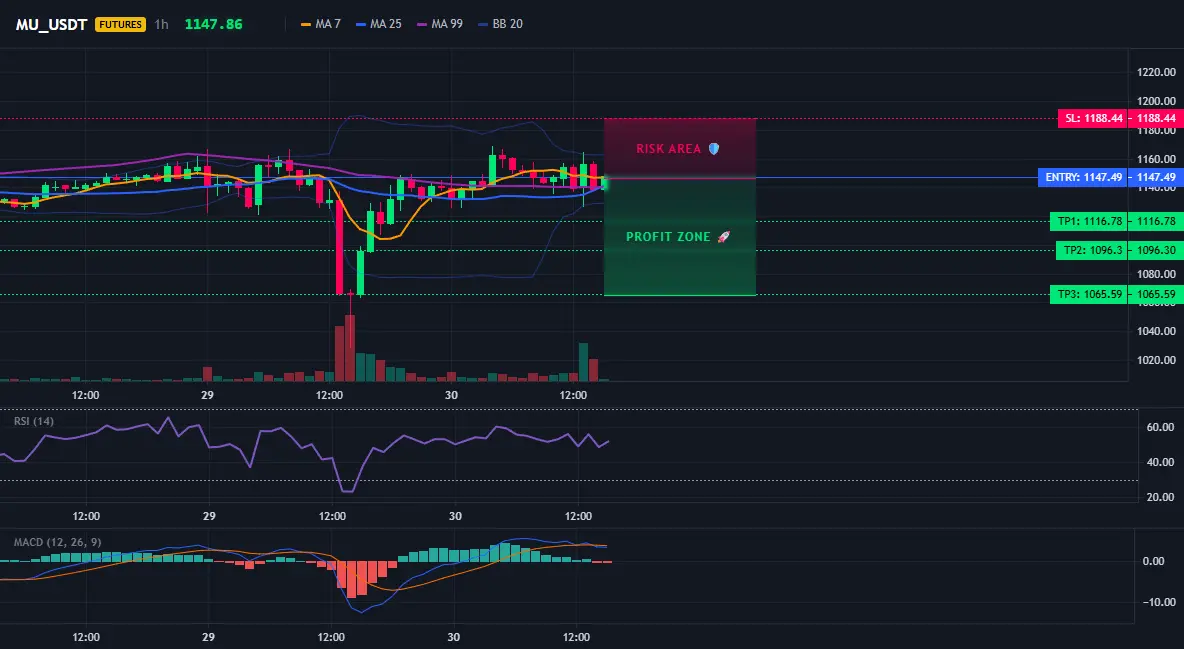This screenshot has height=649, width=1184.
Task: Click the ENTRY: 1147.49 label
Action: 1083,178
